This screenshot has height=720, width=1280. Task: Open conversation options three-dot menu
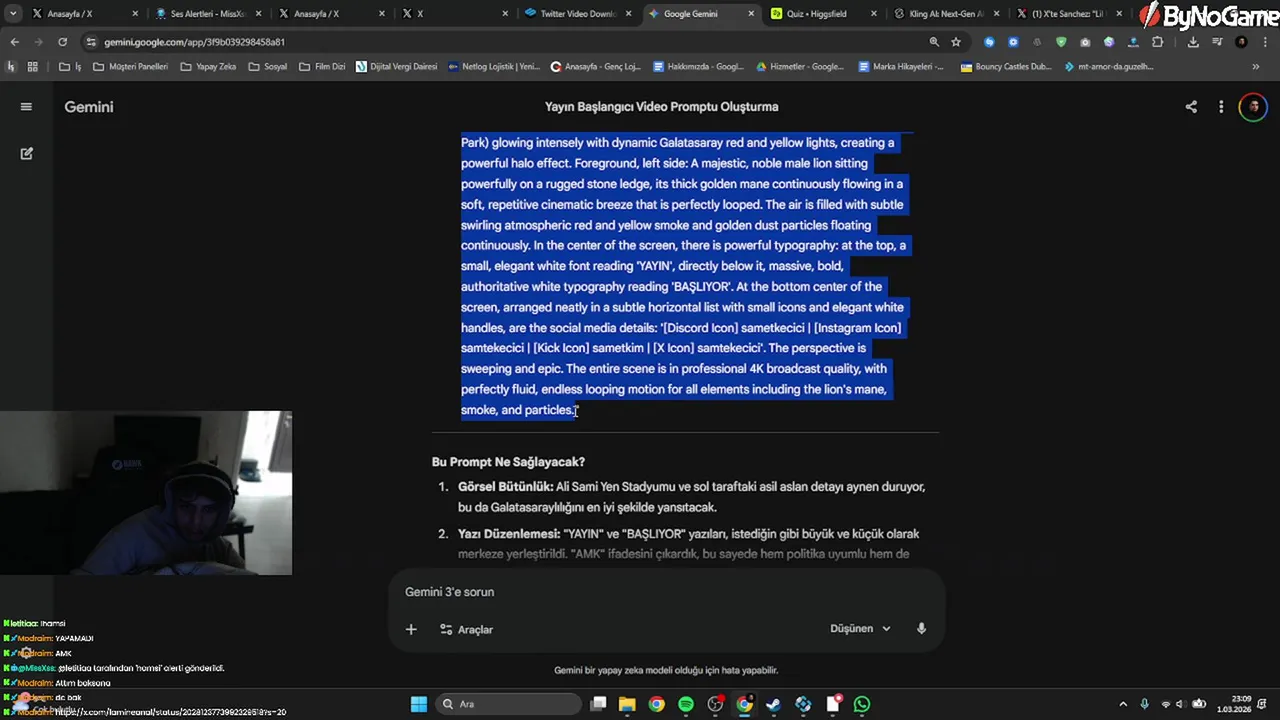(1221, 107)
